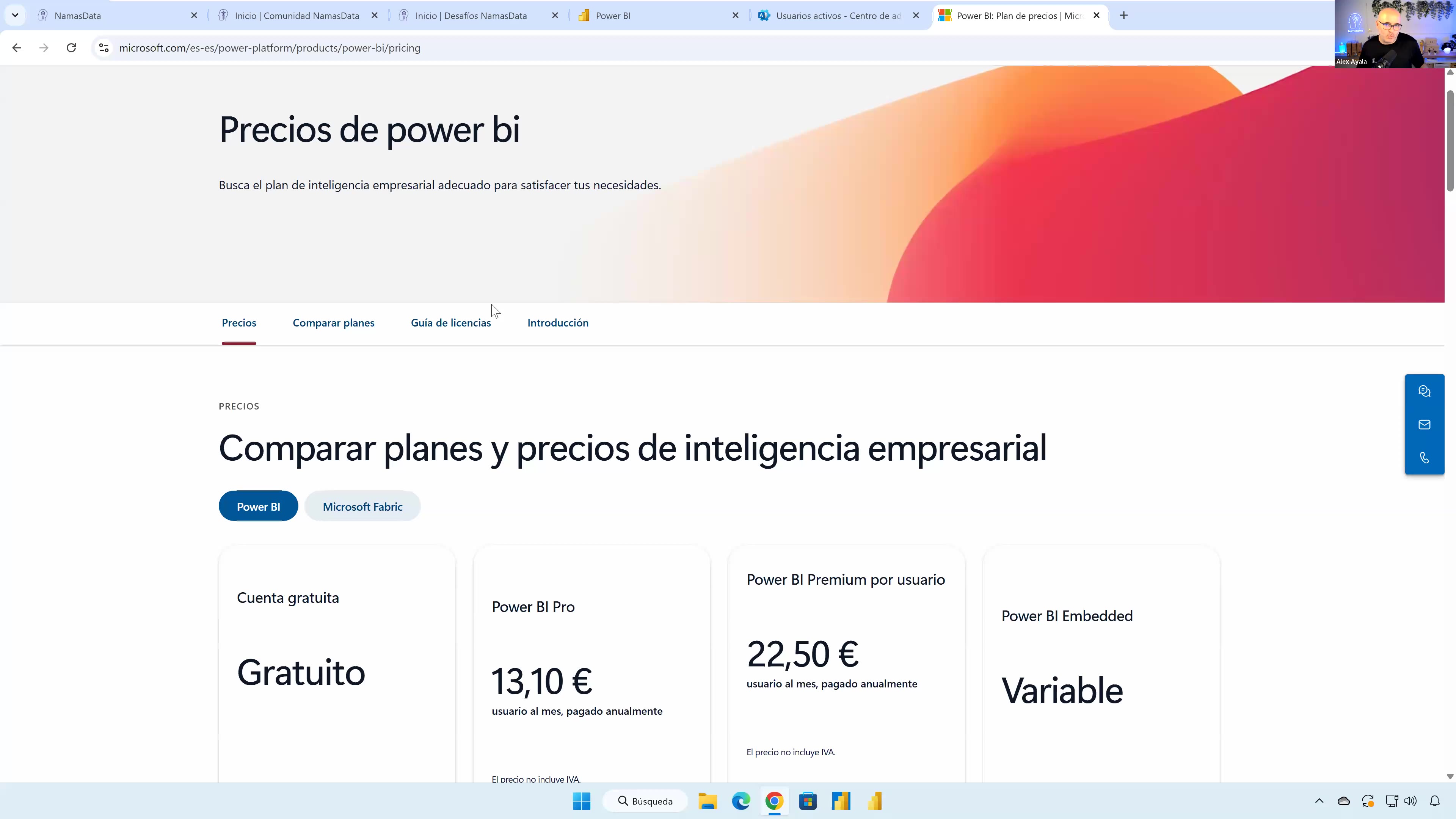Go back to previous page
1456x819 pixels.
pos(17,48)
